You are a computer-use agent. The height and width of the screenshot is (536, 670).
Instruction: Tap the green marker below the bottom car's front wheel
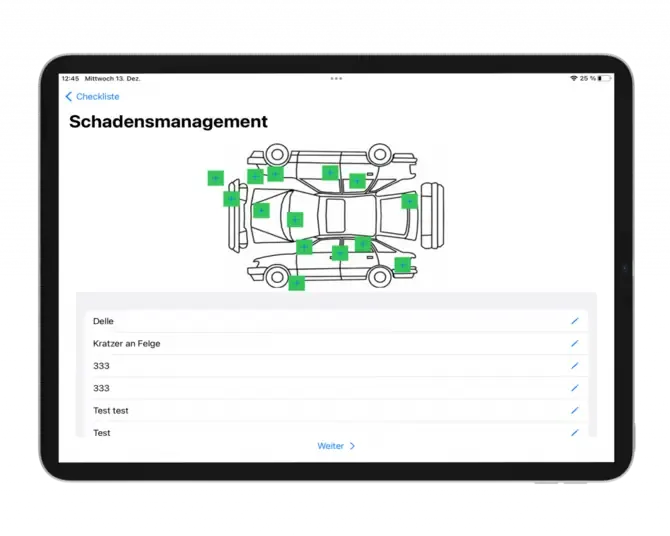click(296, 283)
